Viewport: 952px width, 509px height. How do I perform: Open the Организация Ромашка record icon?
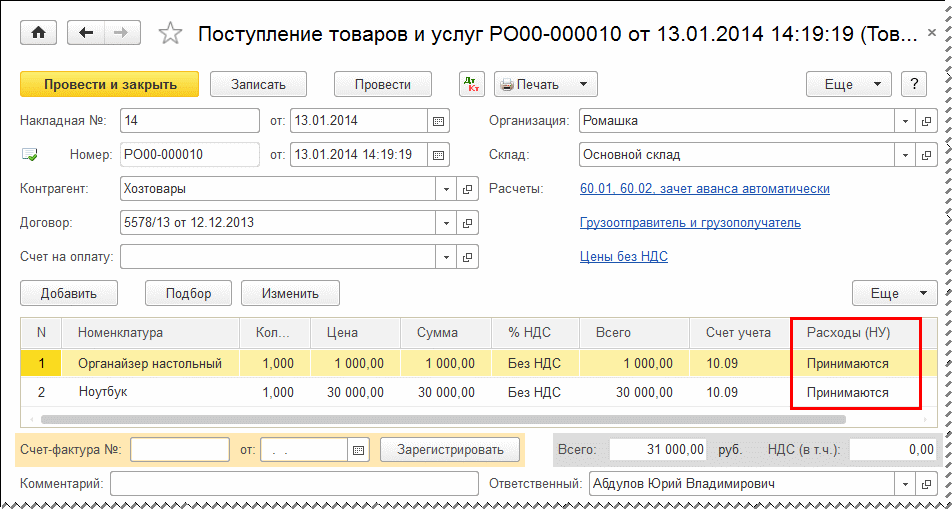click(x=927, y=121)
